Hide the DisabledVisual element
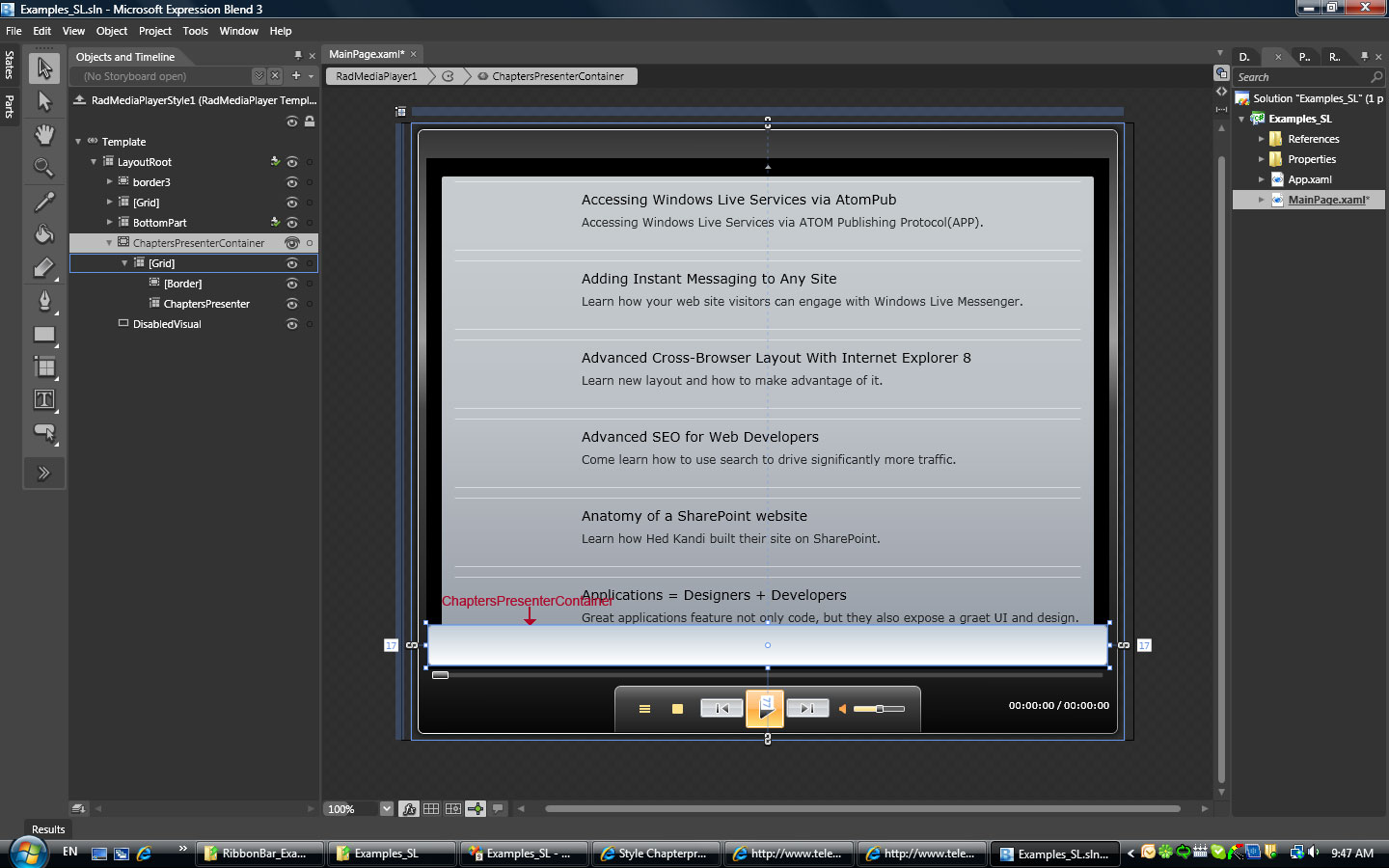Screen dimensions: 1389x868 pos(292,324)
